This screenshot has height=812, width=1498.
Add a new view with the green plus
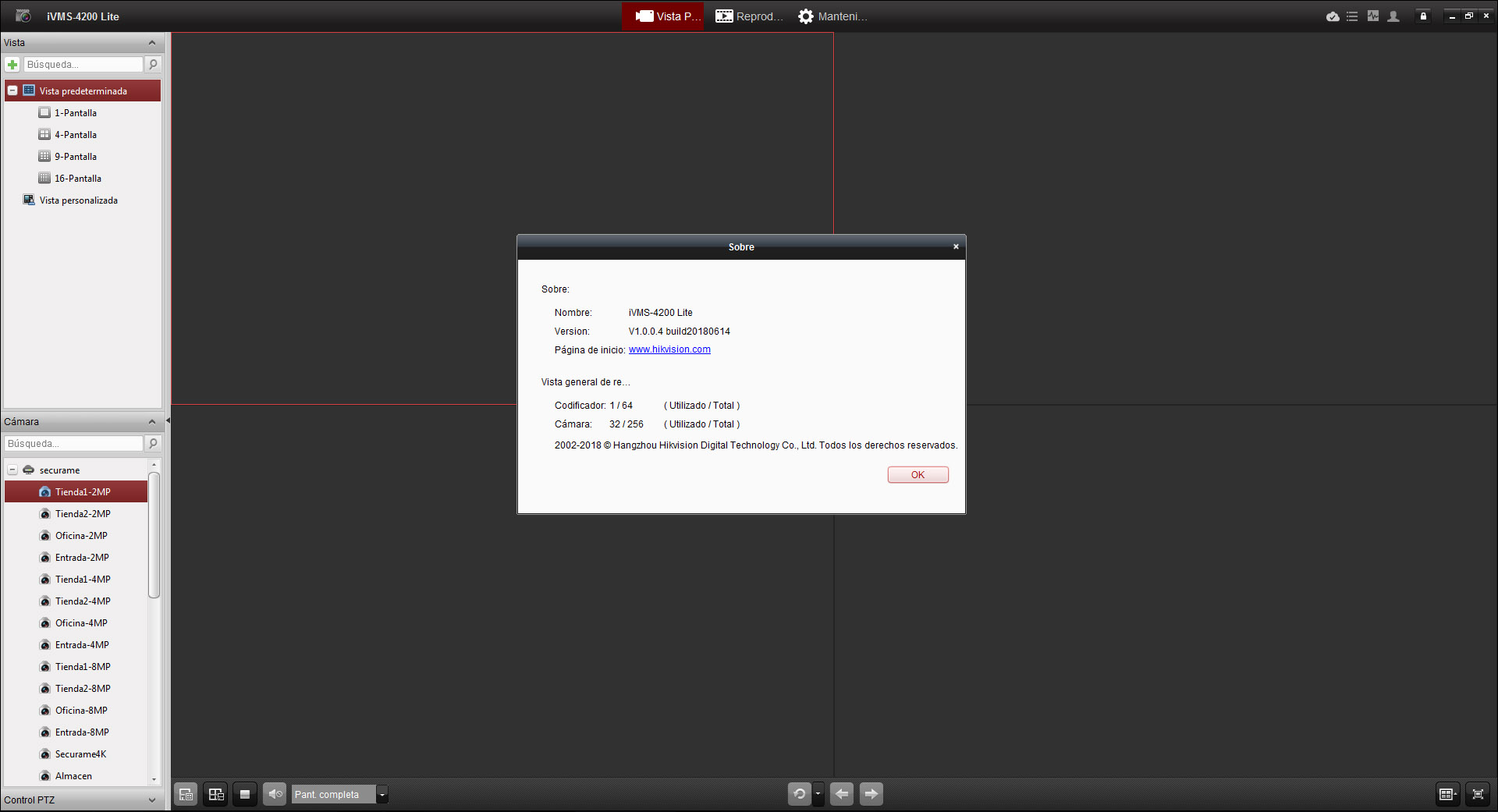(12, 65)
